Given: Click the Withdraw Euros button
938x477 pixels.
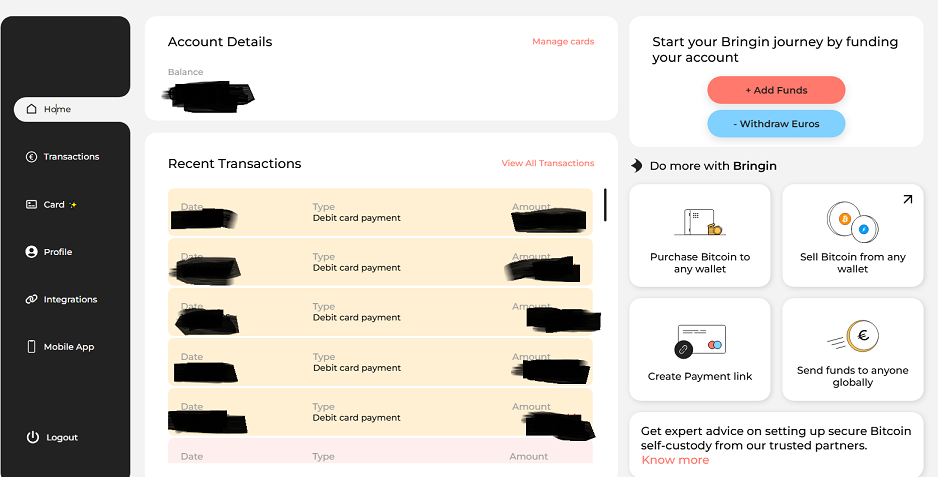Looking at the screenshot, I should 776,124.
